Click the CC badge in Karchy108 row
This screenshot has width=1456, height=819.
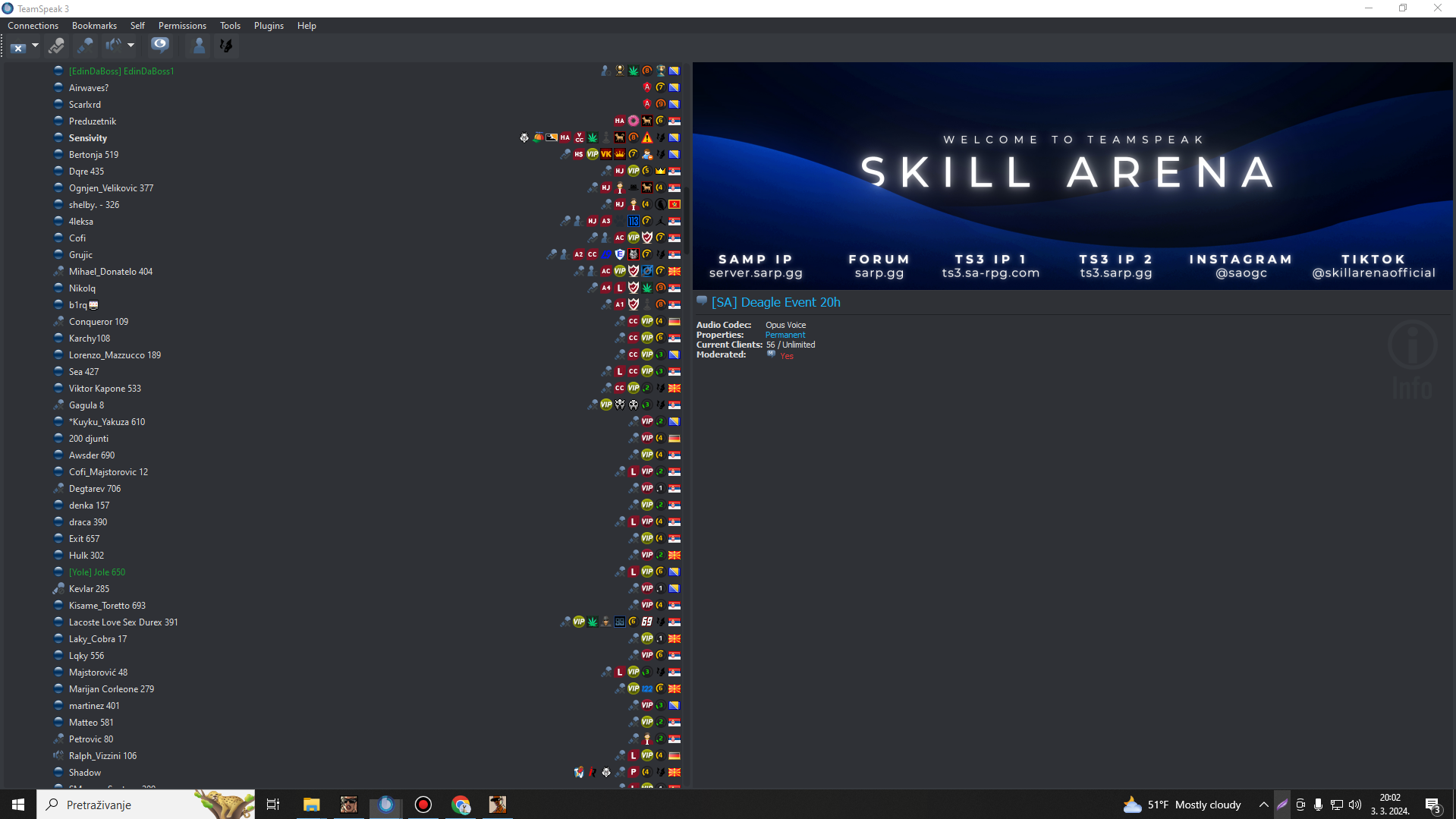(x=634, y=339)
